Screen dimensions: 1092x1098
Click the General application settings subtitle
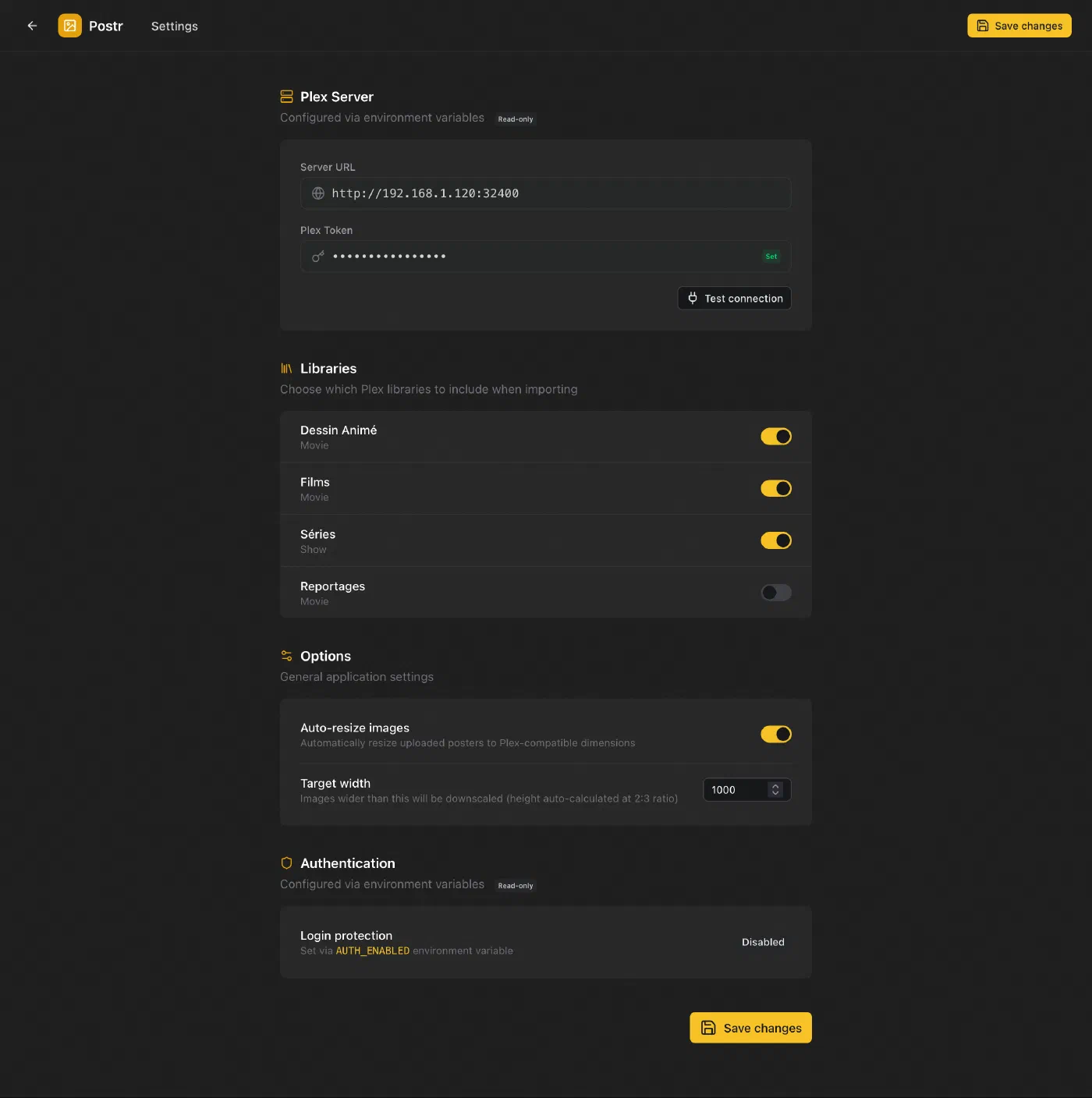click(356, 677)
